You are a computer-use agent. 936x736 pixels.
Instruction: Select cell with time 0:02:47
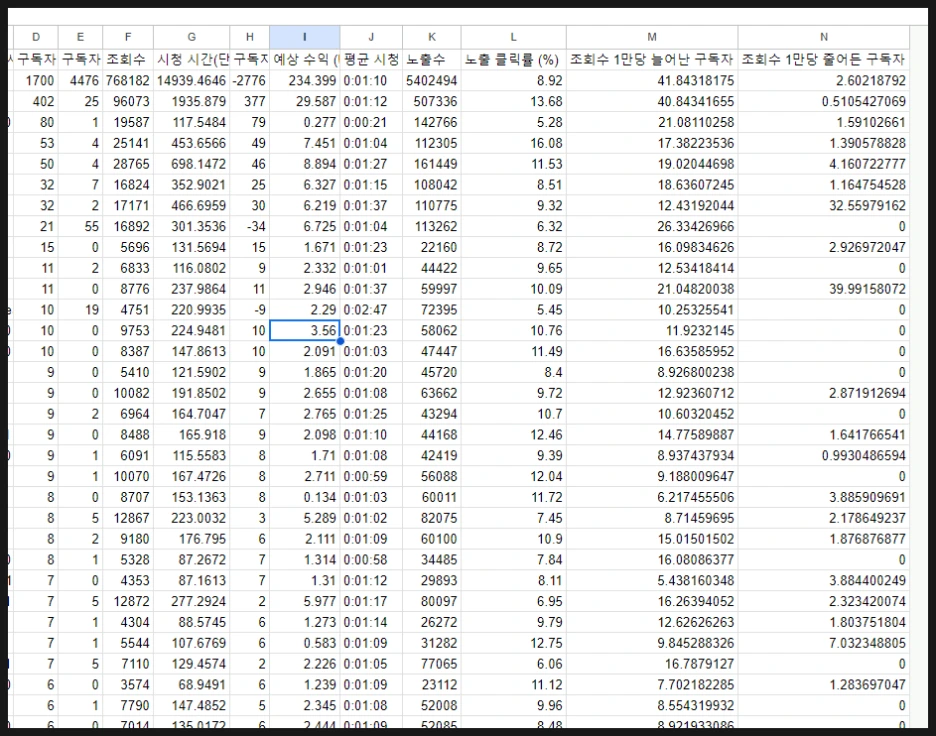[x=371, y=309]
